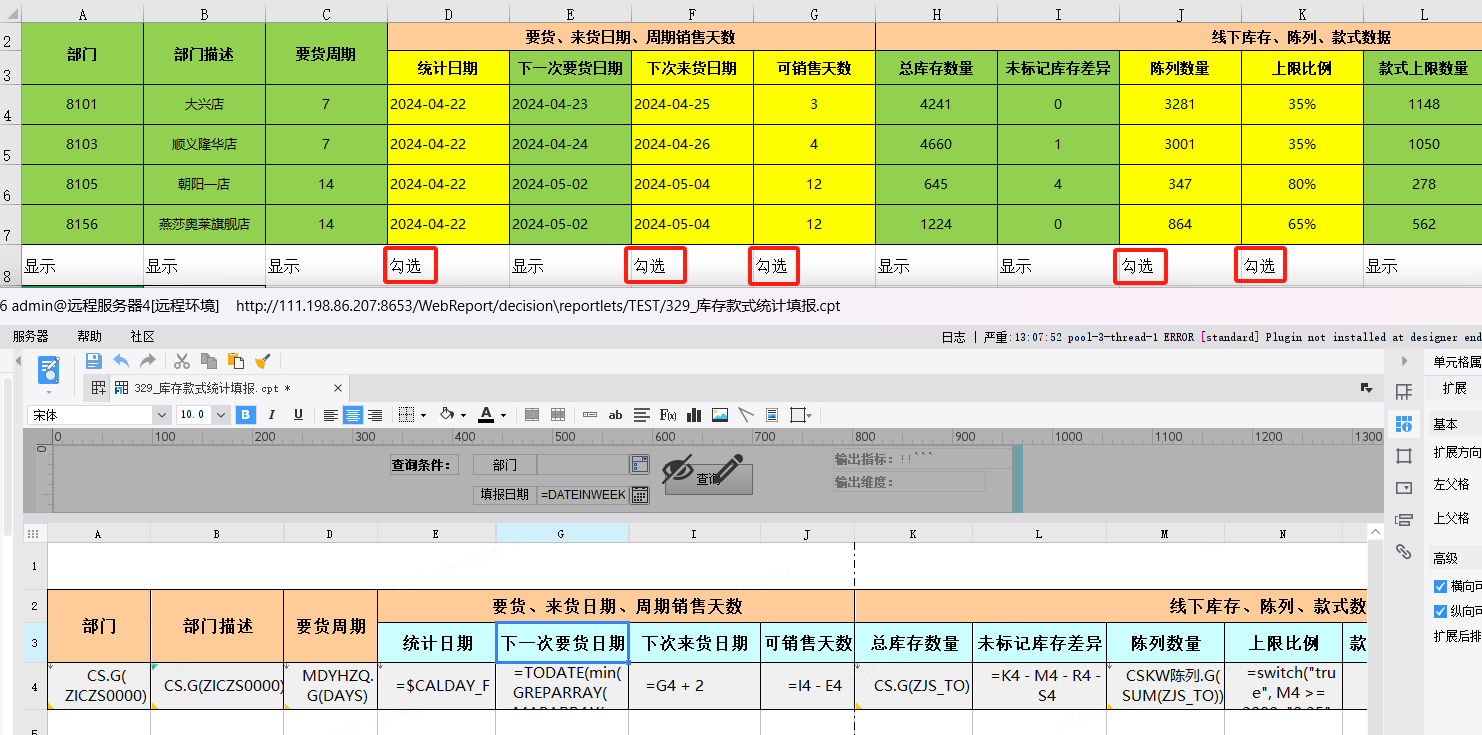Image resolution: width=1482 pixels, height=735 pixels.
Task: Toggle italic formatting
Action: click(272, 415)
